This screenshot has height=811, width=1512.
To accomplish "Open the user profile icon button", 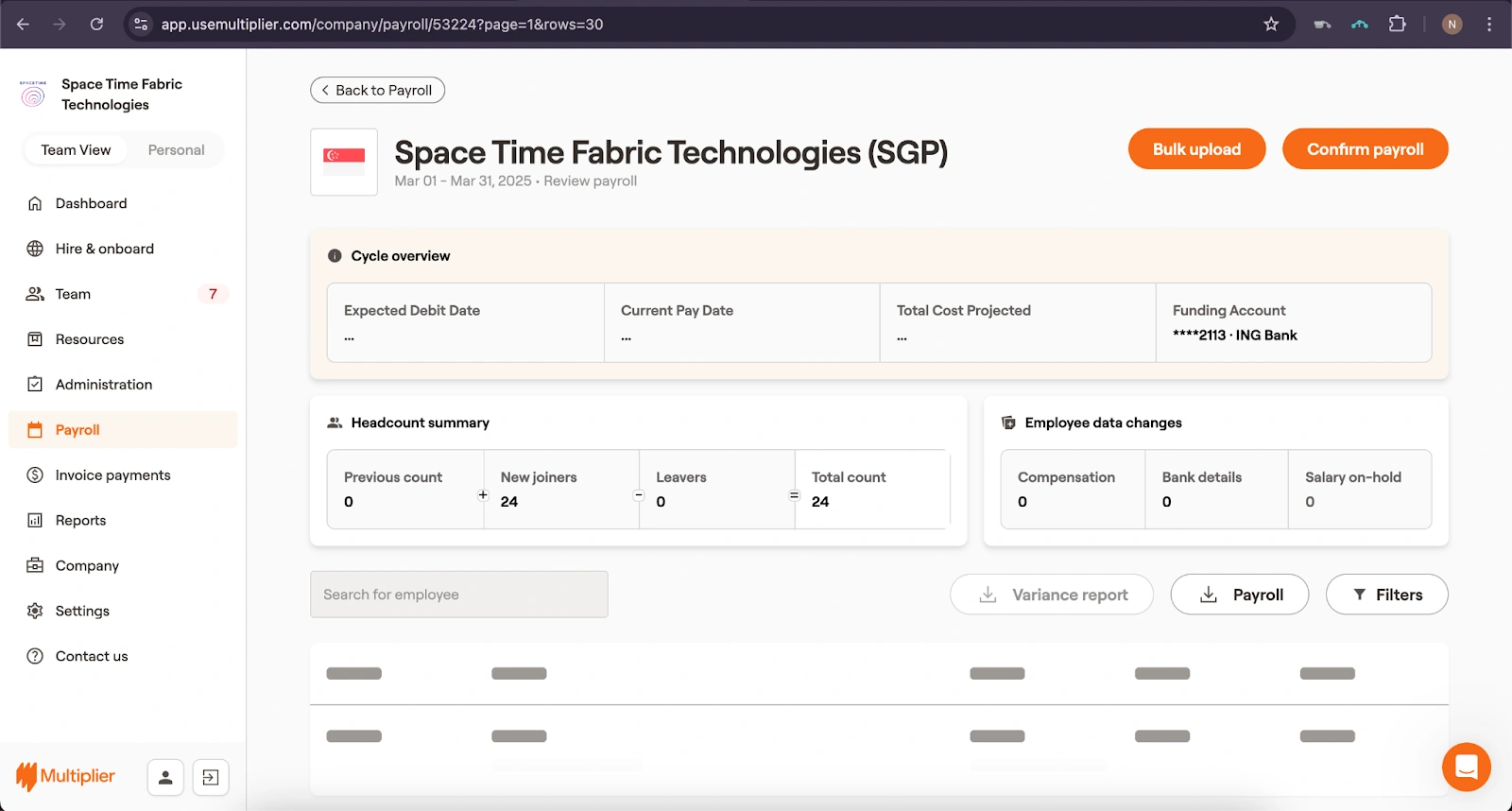I will [x=165, y=777].
